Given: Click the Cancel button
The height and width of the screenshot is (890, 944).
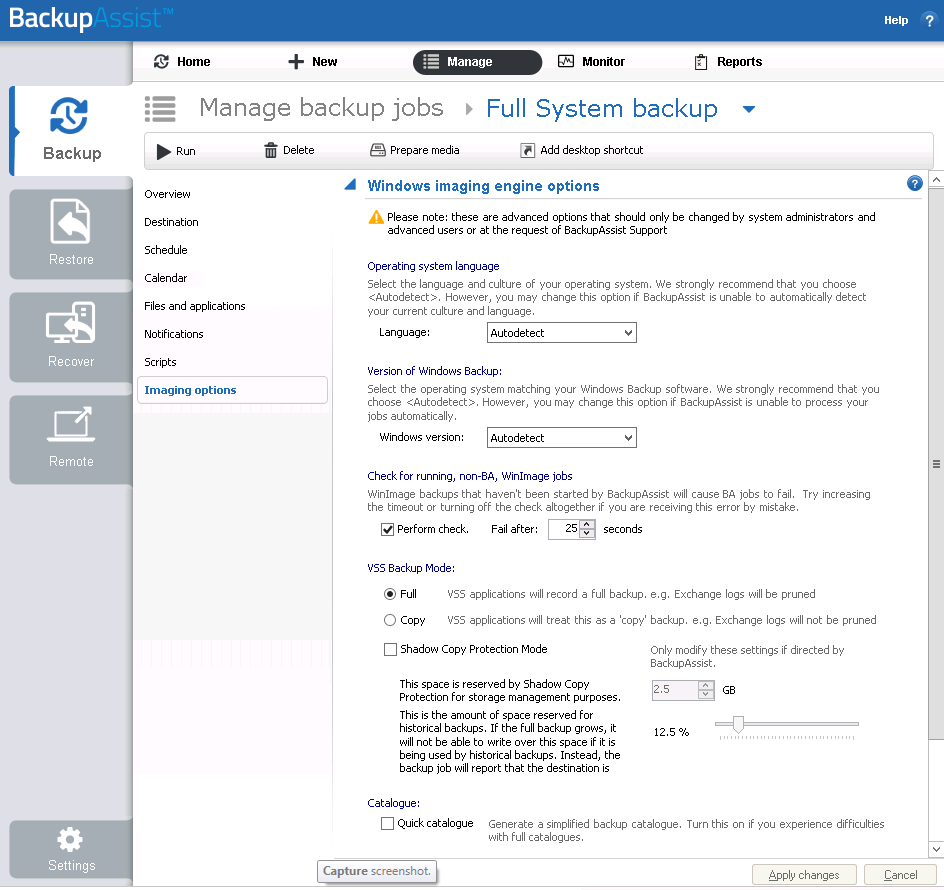Looking at the screenshot, I should (x=900, y=875).
